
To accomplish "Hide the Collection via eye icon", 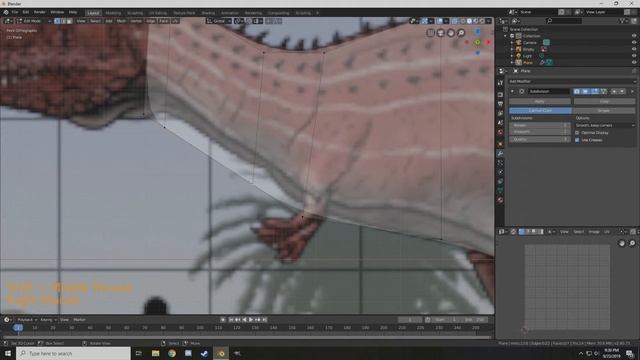I will click(634, 36).
